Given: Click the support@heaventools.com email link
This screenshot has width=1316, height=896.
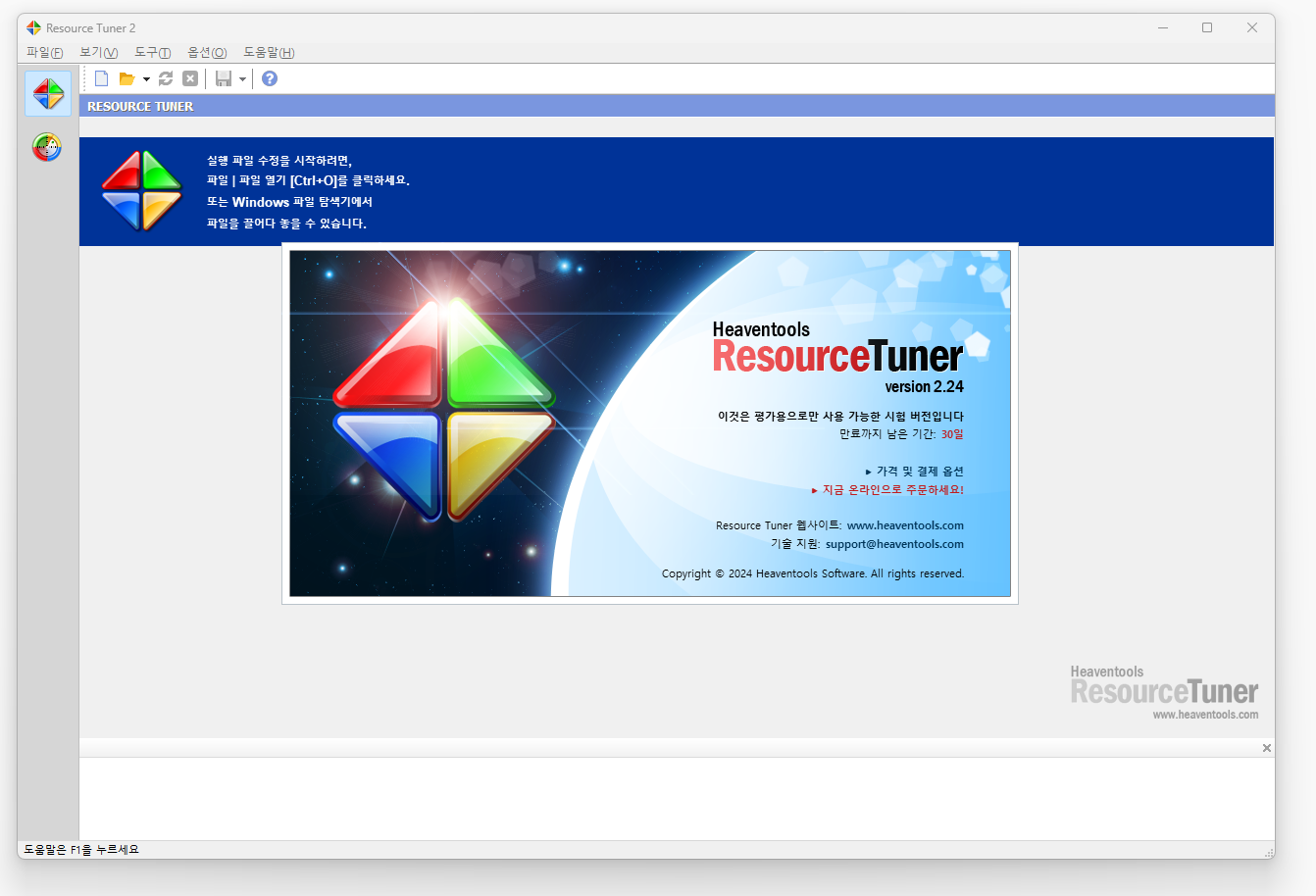Looking at the screenshot, I should 894,544.
